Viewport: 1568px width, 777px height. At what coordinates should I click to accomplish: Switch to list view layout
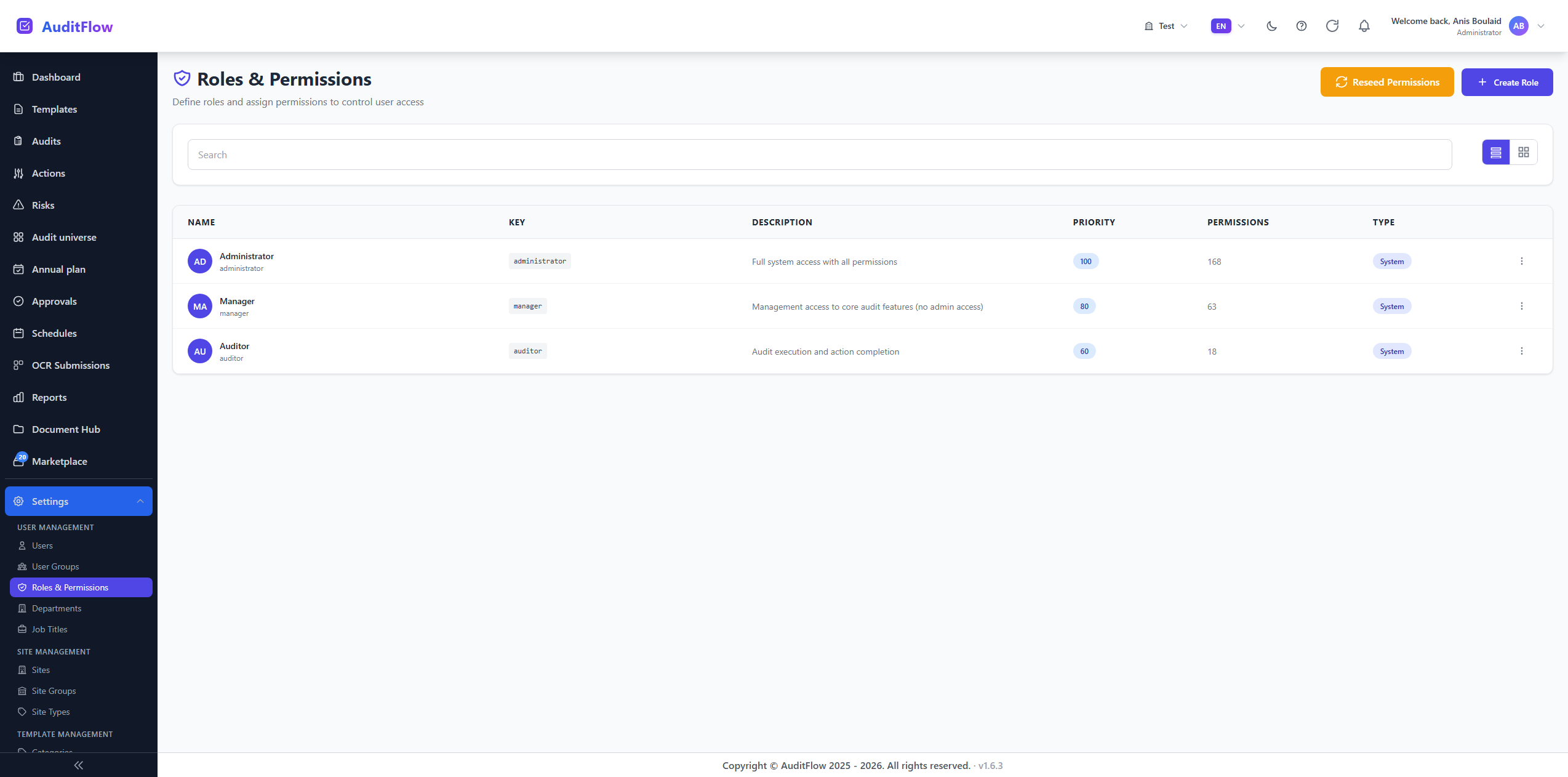tap(1496, 152)
